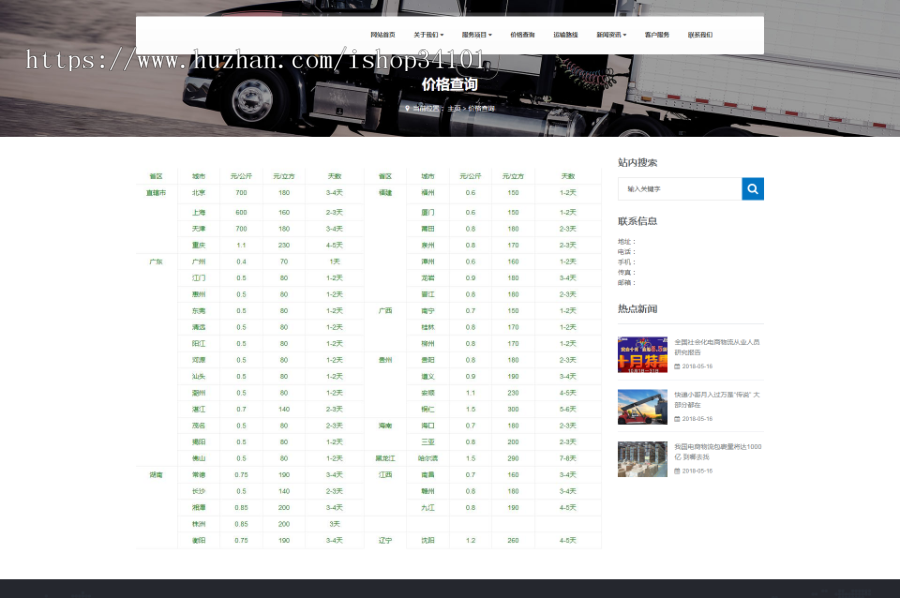This screenshot has height=598, width=900.
Task: Click calendar icon under the first news item
Action: (x=677, y=365)
